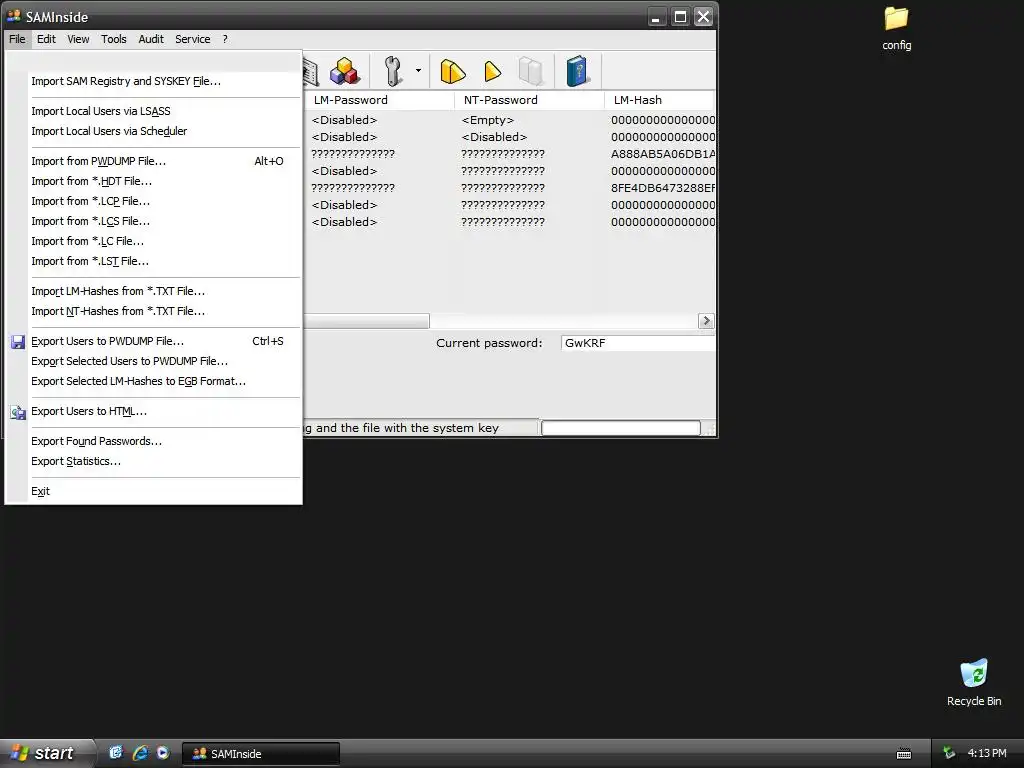The width and height of the screenshot is (1024, 768).
Task: Click the Start button
Action: click(46, 753)
